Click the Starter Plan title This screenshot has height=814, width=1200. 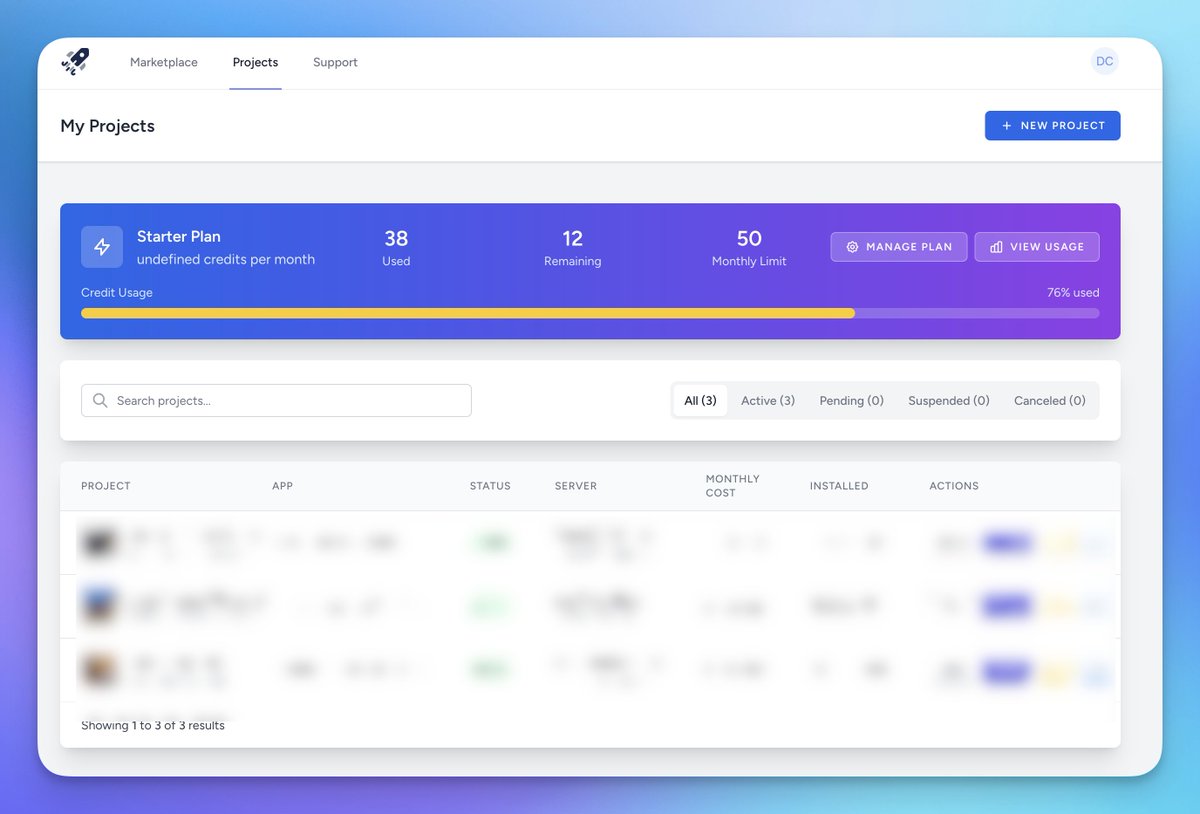click(179, 237)
